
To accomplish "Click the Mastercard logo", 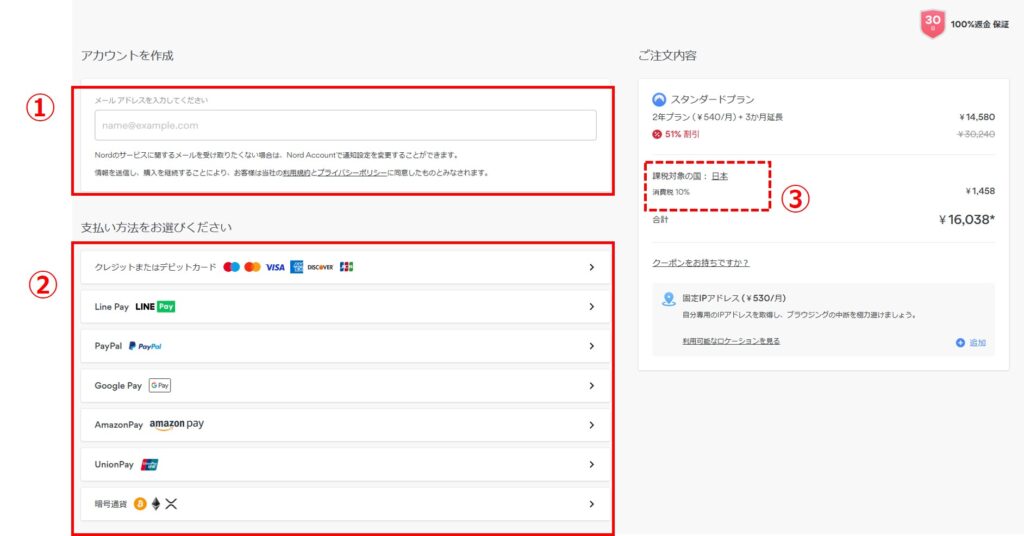I will pos(252,267).
